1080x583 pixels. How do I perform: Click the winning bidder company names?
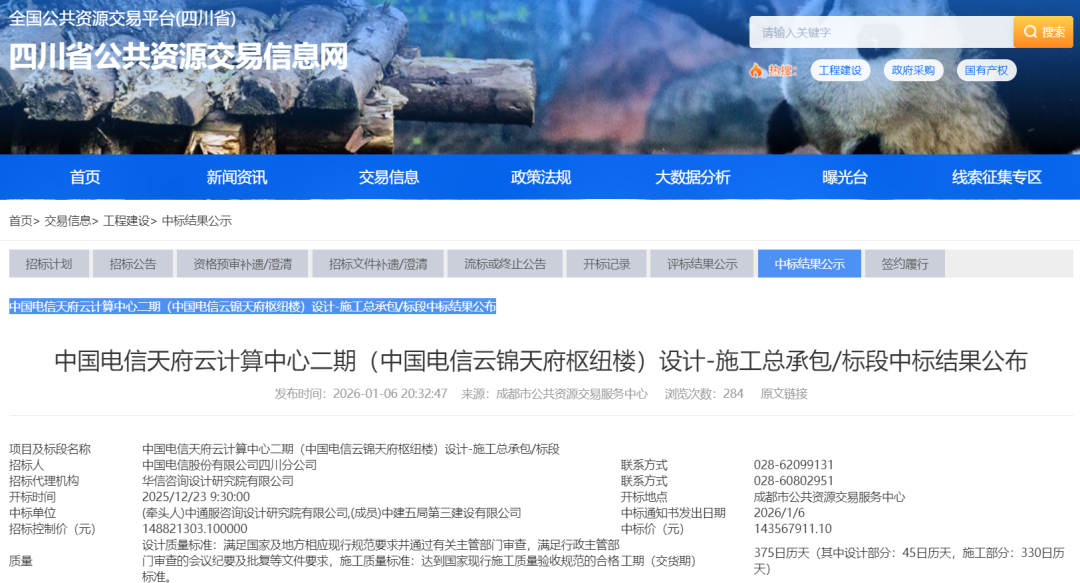pyautogui.click(x=331, y=513)
